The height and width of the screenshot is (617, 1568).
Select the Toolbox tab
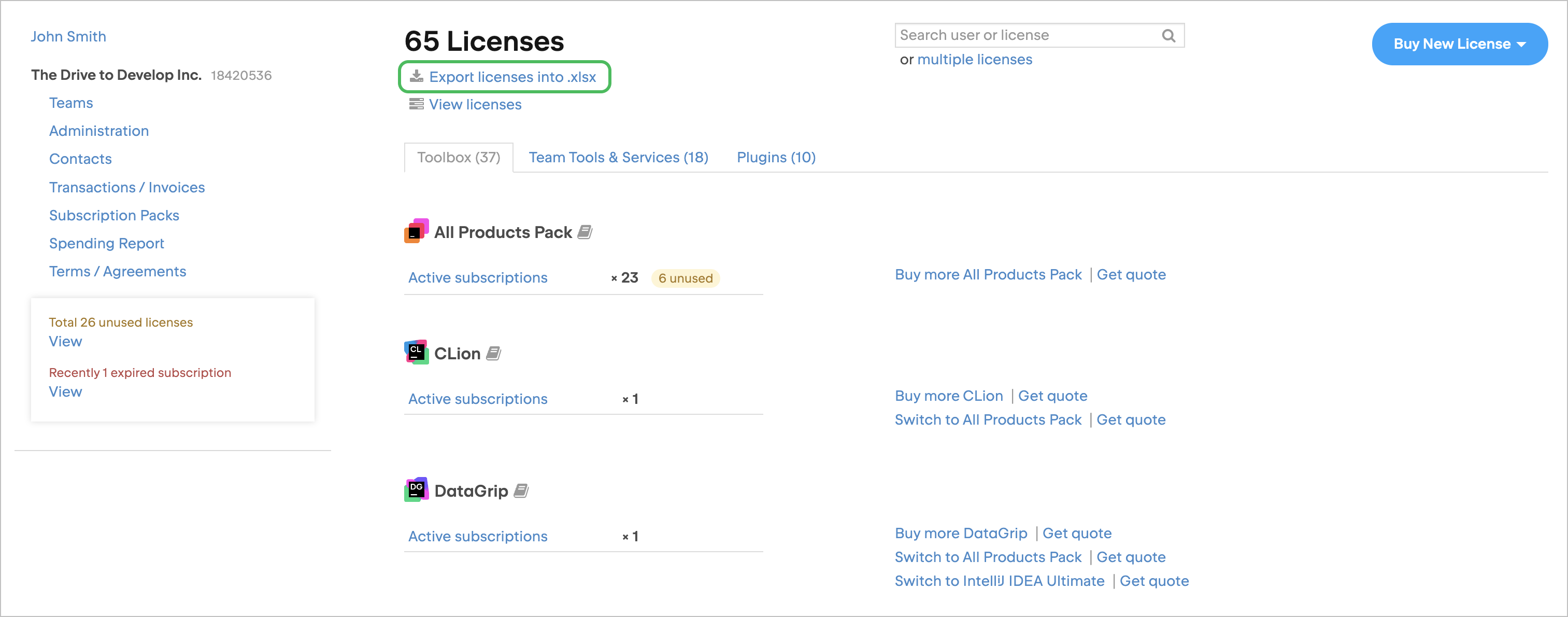459,157
